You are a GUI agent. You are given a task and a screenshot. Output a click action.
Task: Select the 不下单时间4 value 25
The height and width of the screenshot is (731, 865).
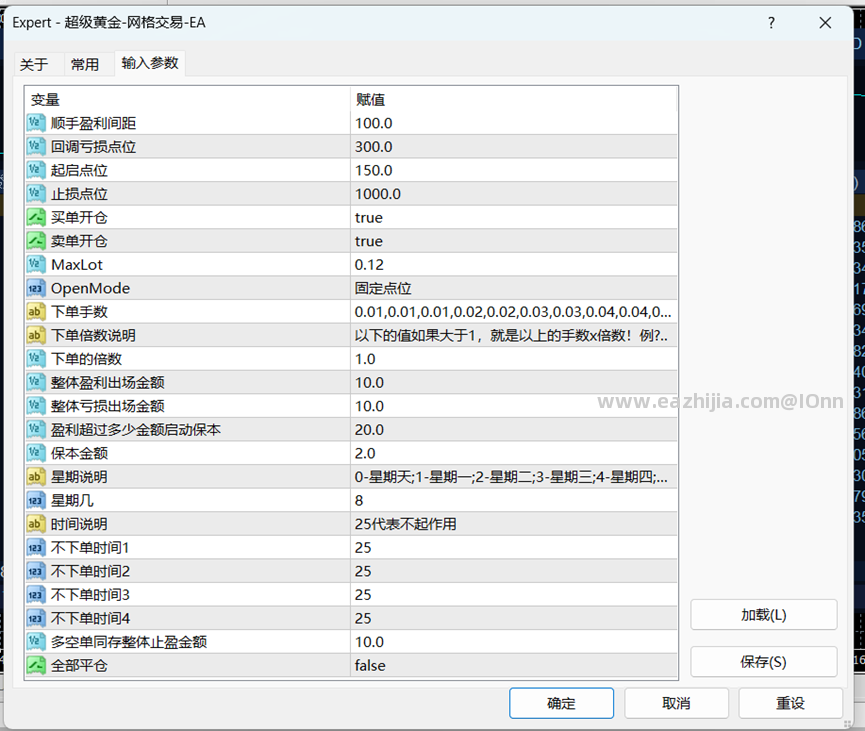[514, 618]
